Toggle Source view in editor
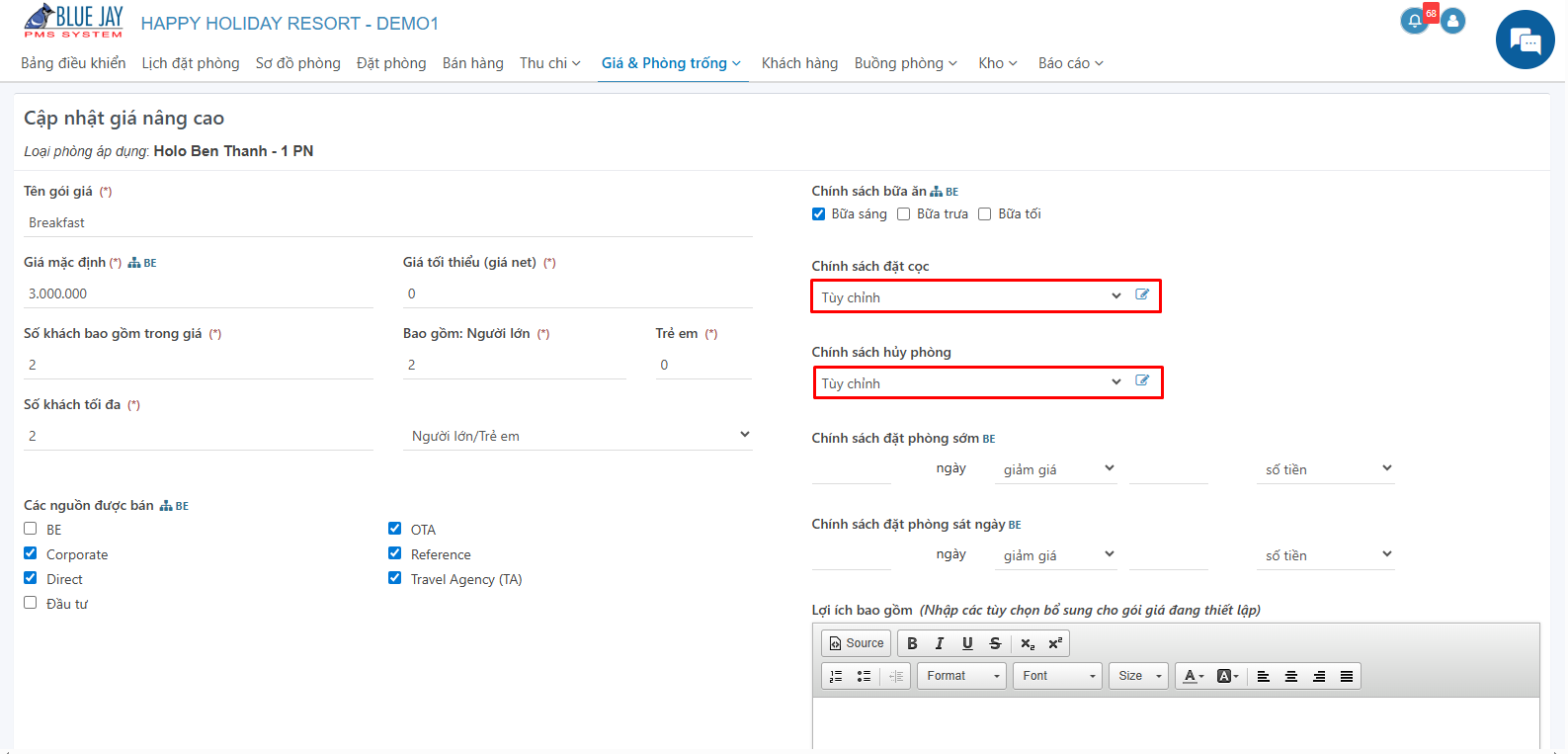The height and width of the screenshot is (754, 1568). point(857,643)
